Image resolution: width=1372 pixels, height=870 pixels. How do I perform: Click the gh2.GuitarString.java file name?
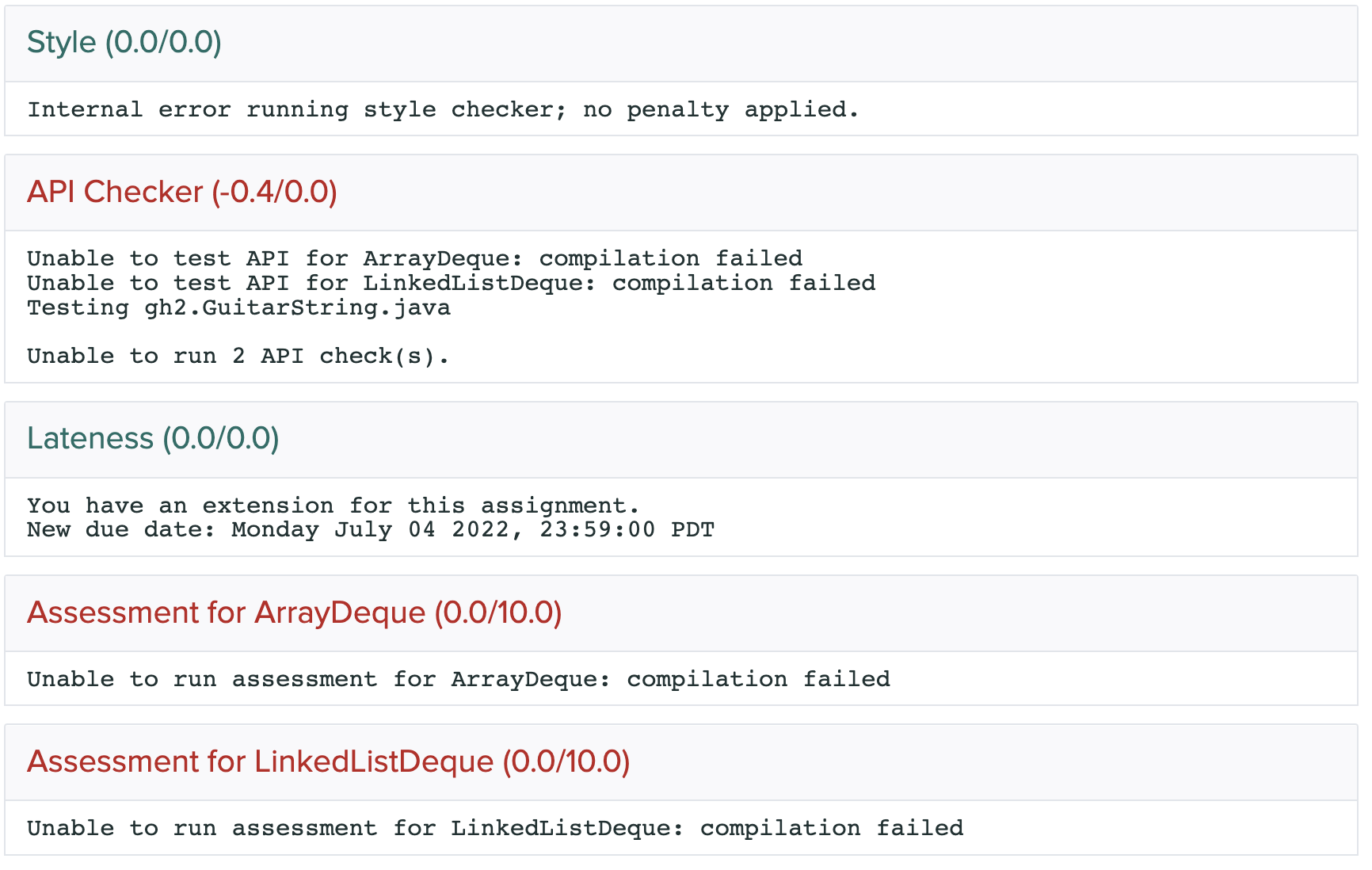pyautogui.click(x=297, y=307)
